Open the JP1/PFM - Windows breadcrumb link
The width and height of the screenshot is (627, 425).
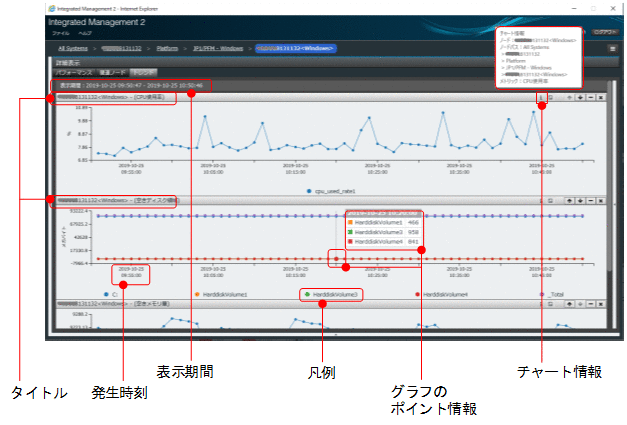tap(218, 48)
